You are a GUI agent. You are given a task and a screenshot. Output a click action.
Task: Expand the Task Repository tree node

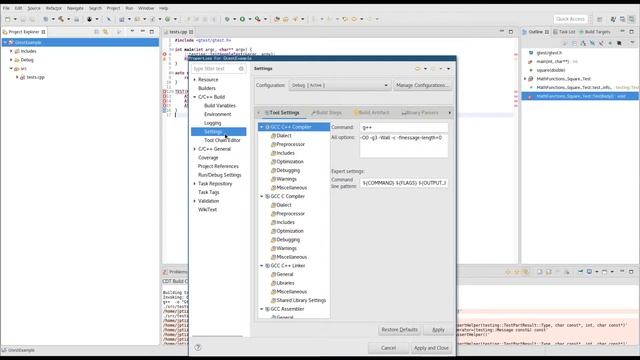tap(195, 184)
